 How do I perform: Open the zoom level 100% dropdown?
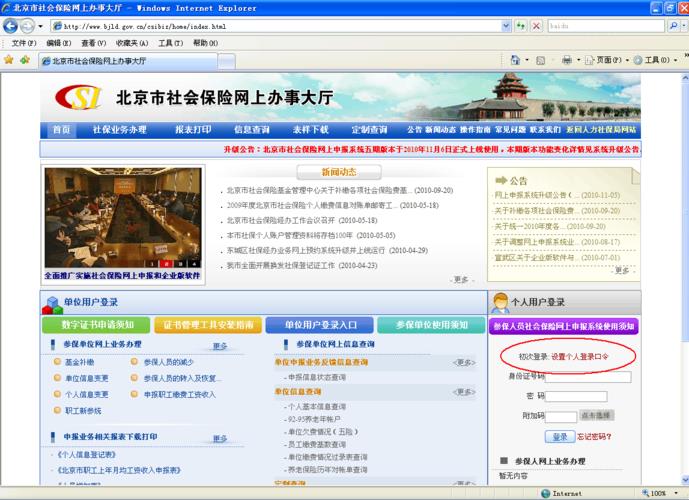tap(662, 493)
